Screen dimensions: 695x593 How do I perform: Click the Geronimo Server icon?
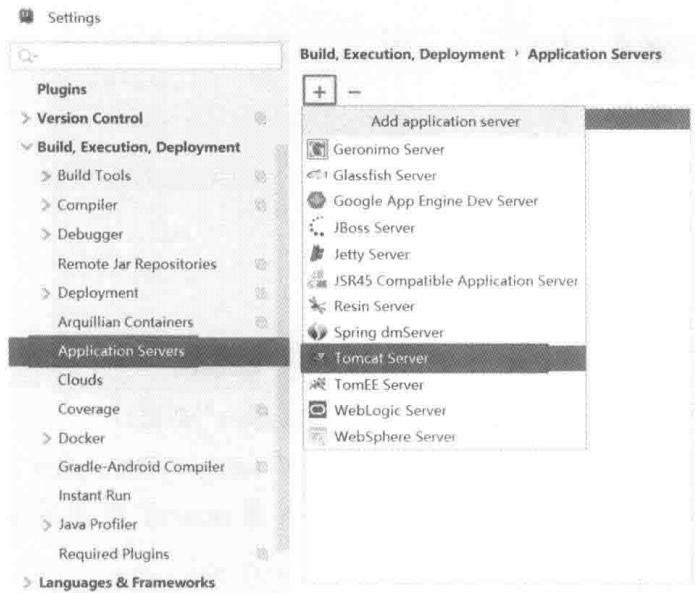coord(317,149)
